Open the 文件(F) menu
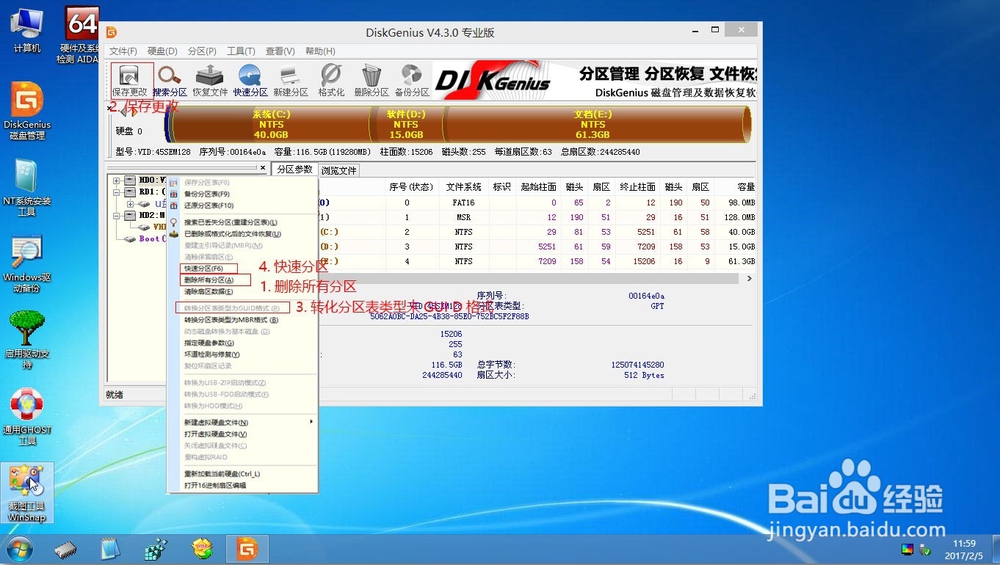Viewport: 1000px width, 565px height. 123,51
